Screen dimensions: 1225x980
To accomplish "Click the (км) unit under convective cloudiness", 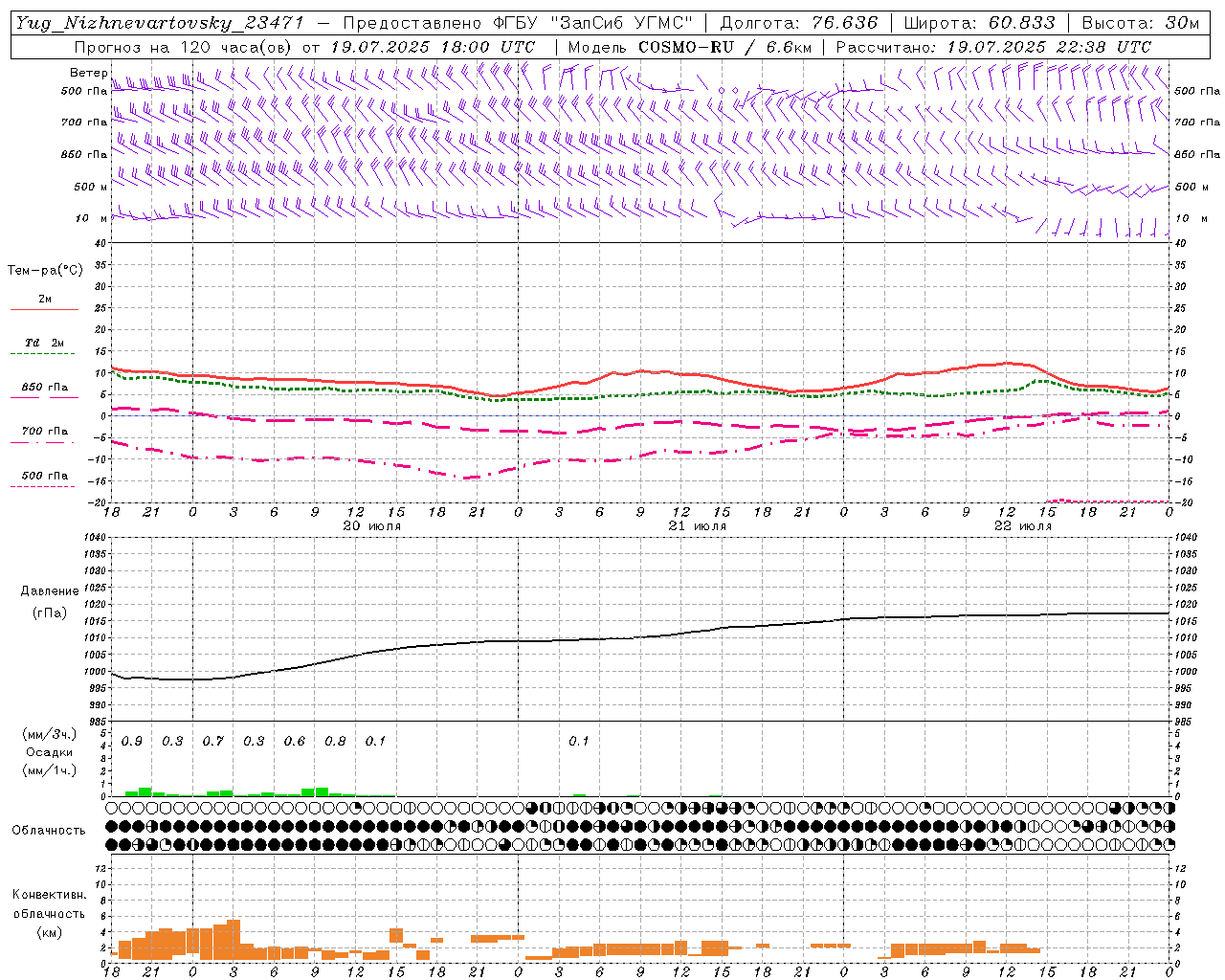I will click(49, 931).
